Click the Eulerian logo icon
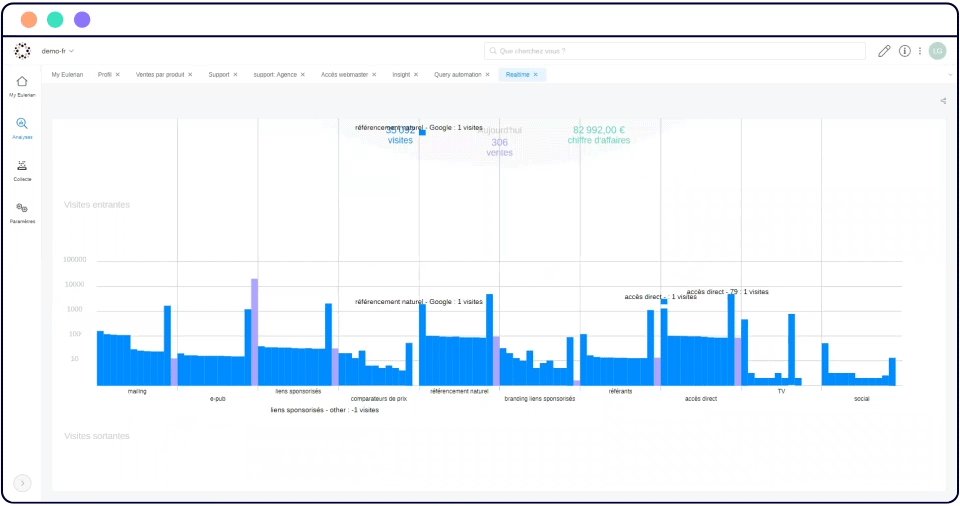Image resolution: width=960 pixels, height=506 pixels. pyautogui.click(x=22, y=51)
